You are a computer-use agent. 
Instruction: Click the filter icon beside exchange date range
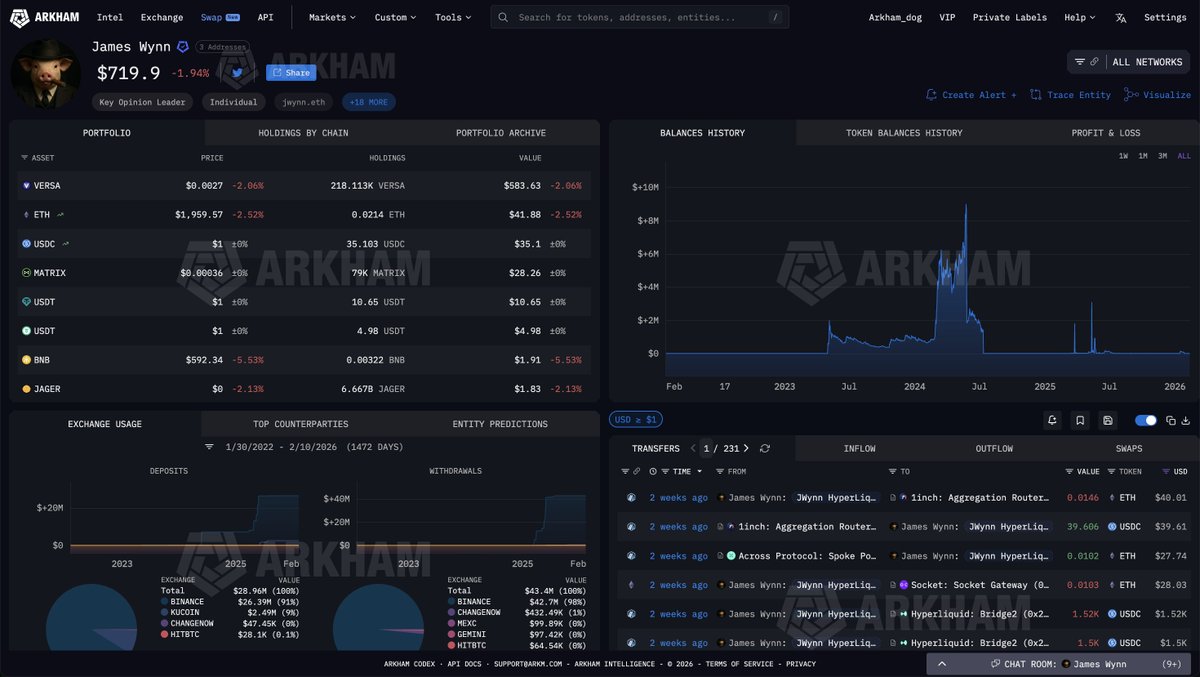(x=209, y=447)
